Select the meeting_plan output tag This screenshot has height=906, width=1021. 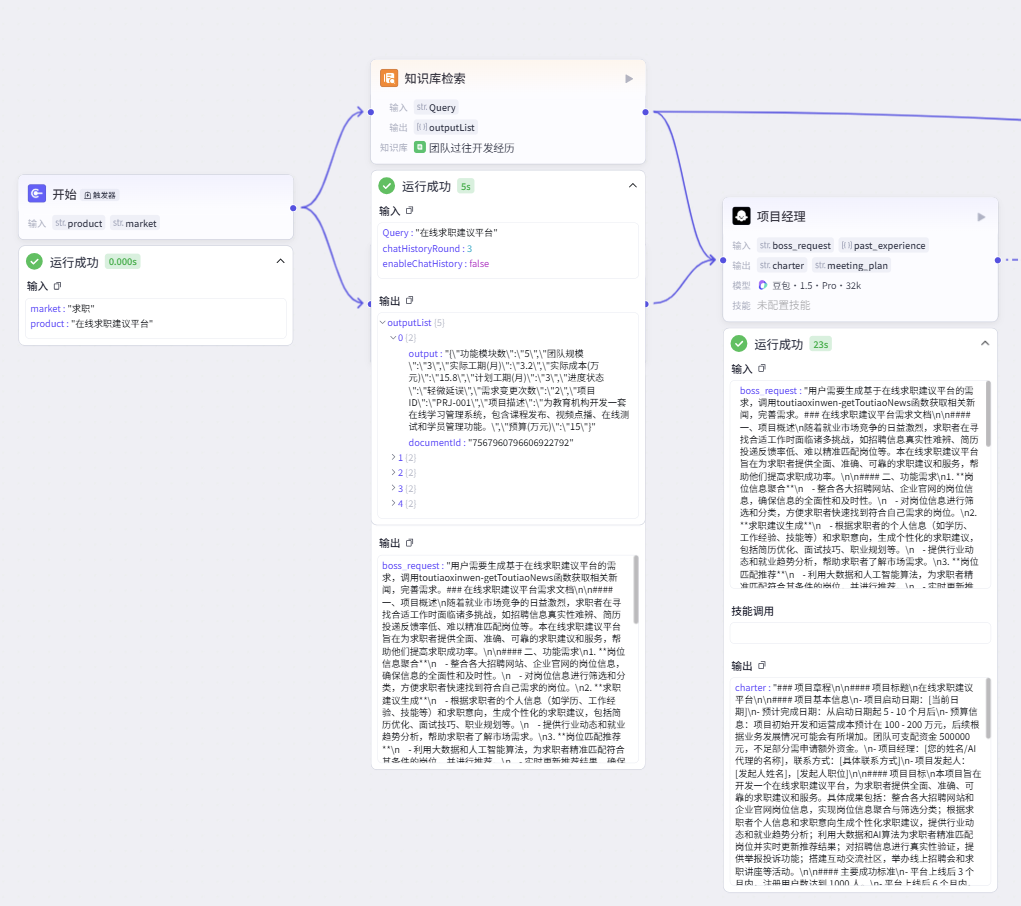point(852,266)
